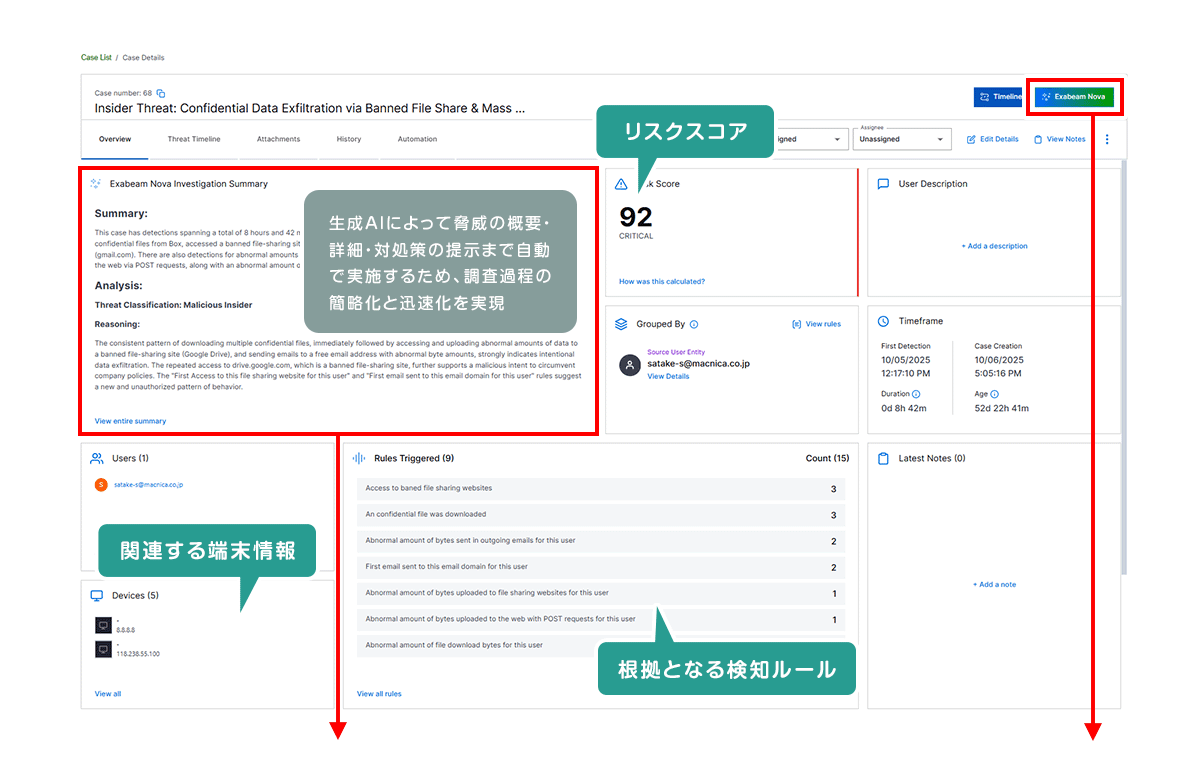The width and height of the screenshot is (1200, 777).
Task: Click the info icon next to Grouped By
Action: point(694,324)
